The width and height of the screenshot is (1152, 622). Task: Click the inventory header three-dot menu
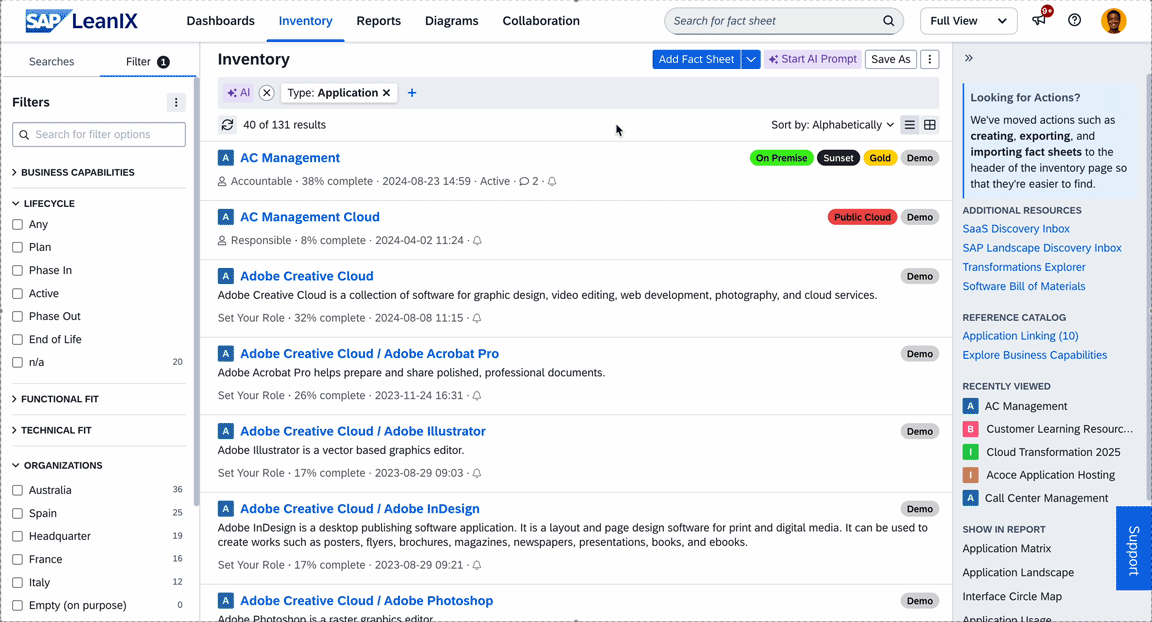929,59
